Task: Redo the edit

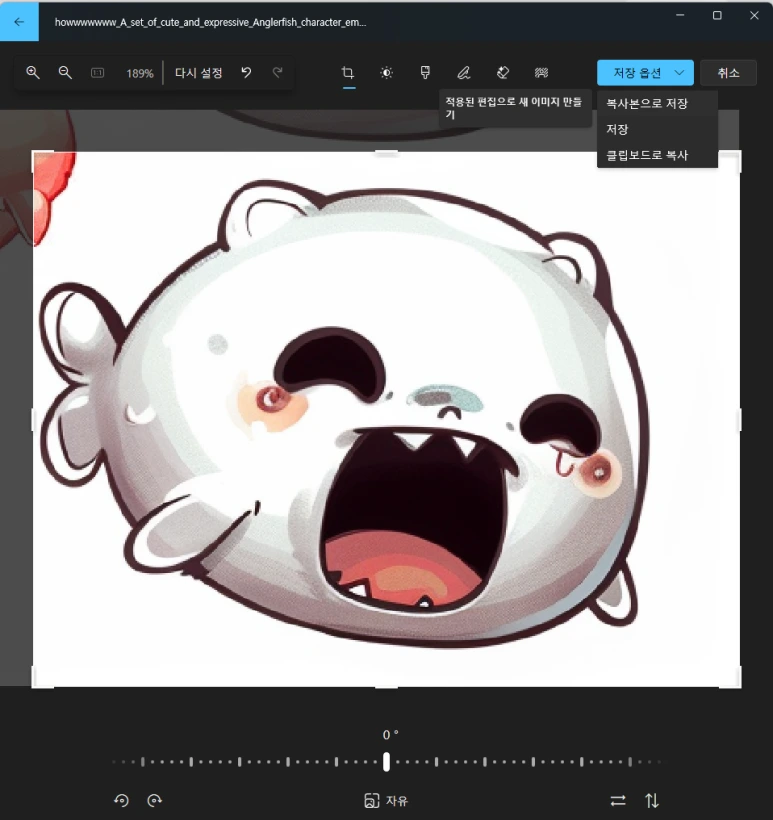Action: coord(278,72)
